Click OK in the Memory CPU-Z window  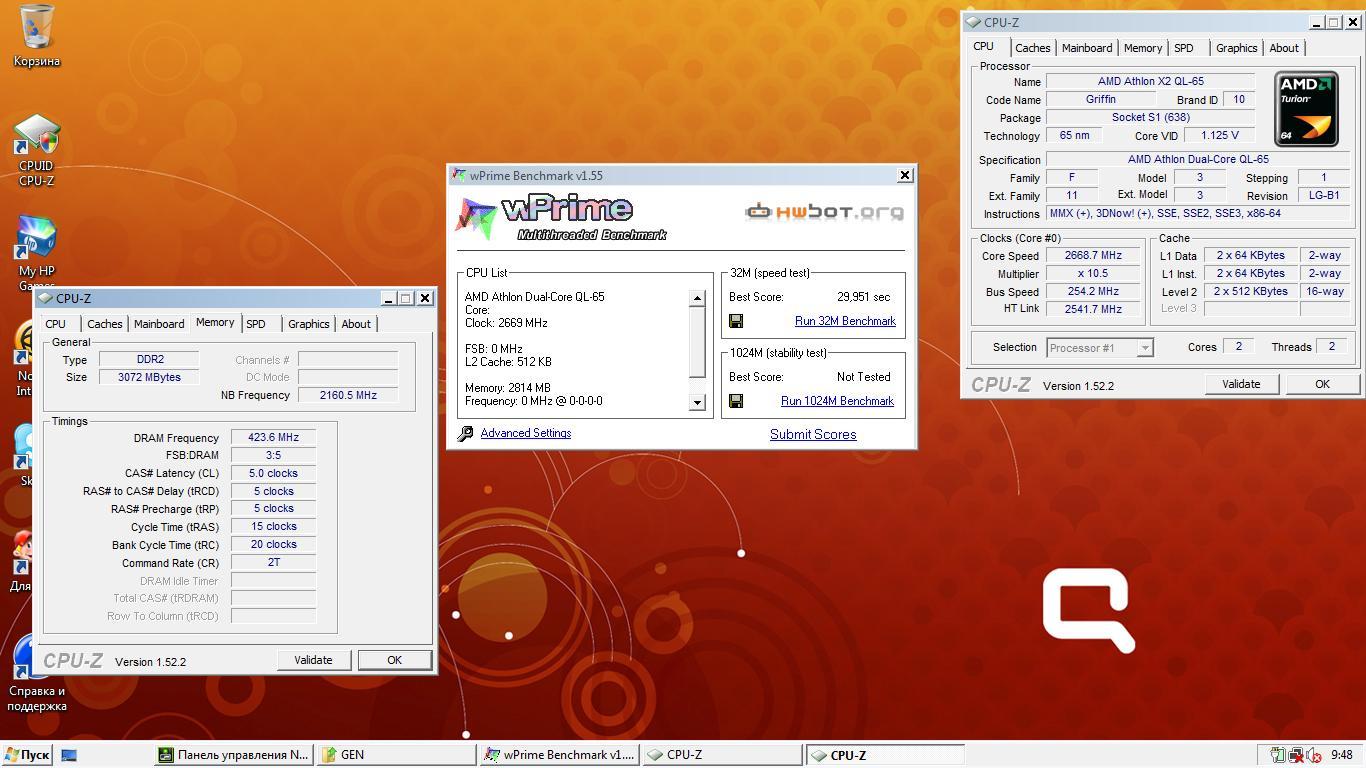394,660
